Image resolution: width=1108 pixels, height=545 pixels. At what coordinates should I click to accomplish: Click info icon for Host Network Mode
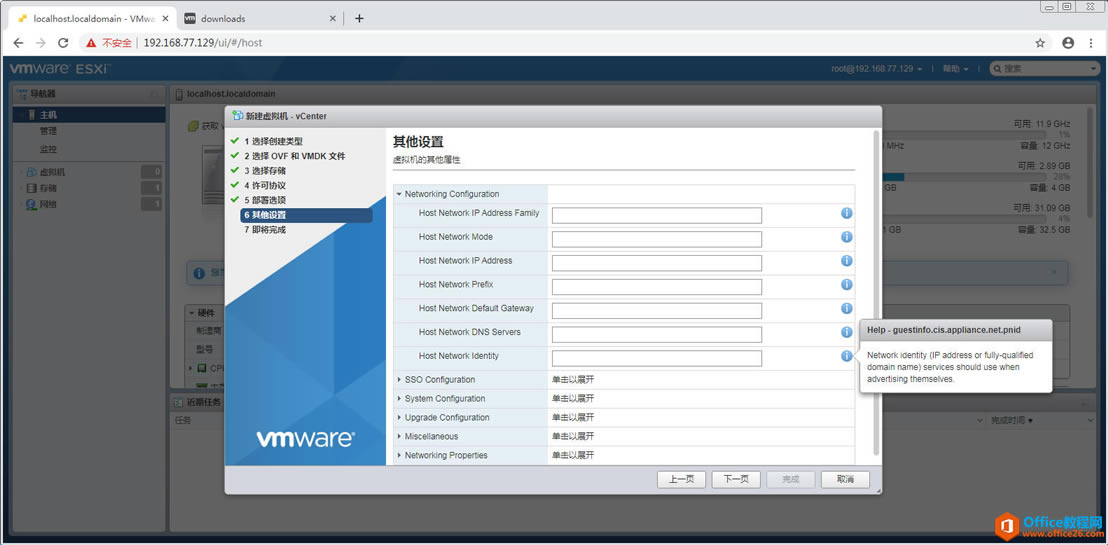846,237
